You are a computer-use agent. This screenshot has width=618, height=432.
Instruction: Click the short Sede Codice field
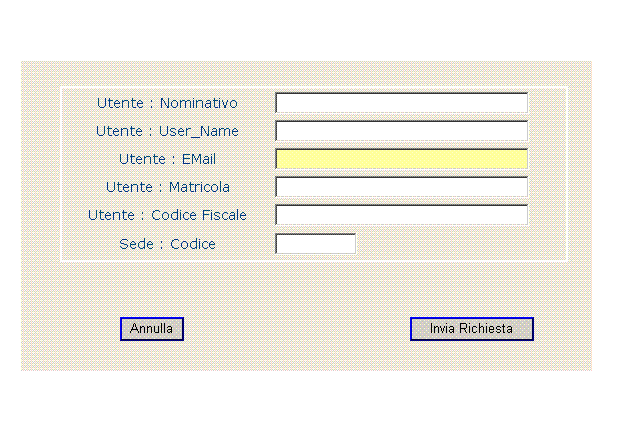coord(315,244)
